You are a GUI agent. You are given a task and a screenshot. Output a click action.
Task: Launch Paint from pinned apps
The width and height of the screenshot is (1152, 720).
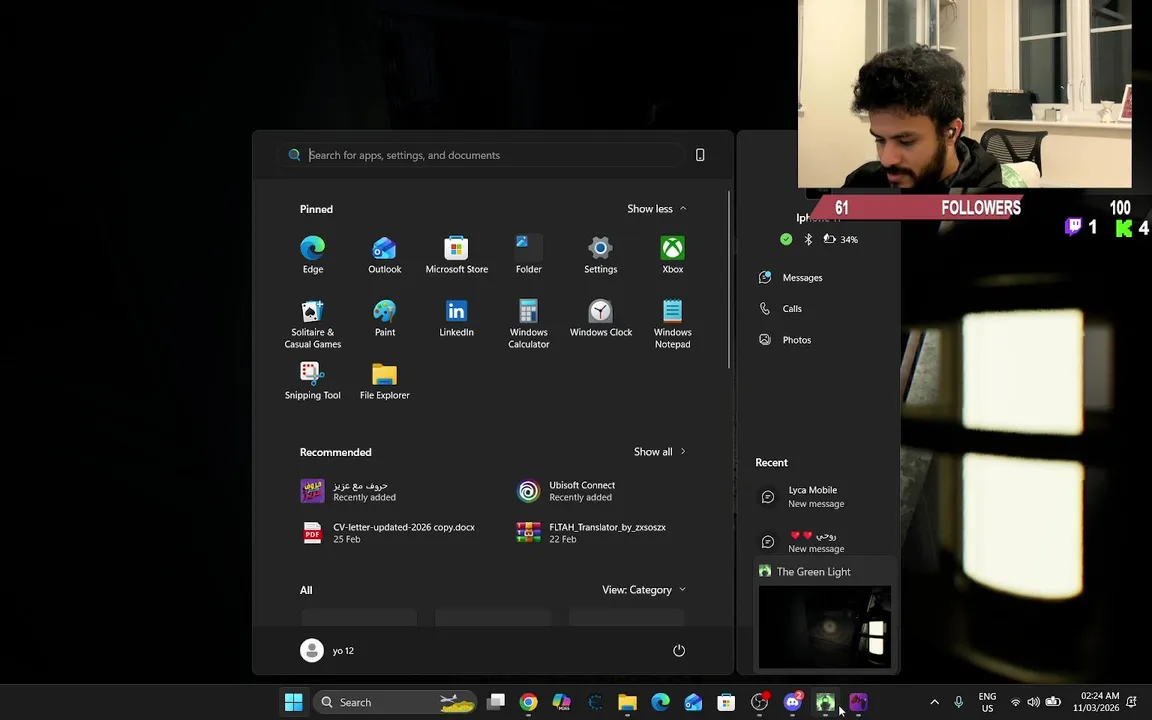click(x=384, y=318)
